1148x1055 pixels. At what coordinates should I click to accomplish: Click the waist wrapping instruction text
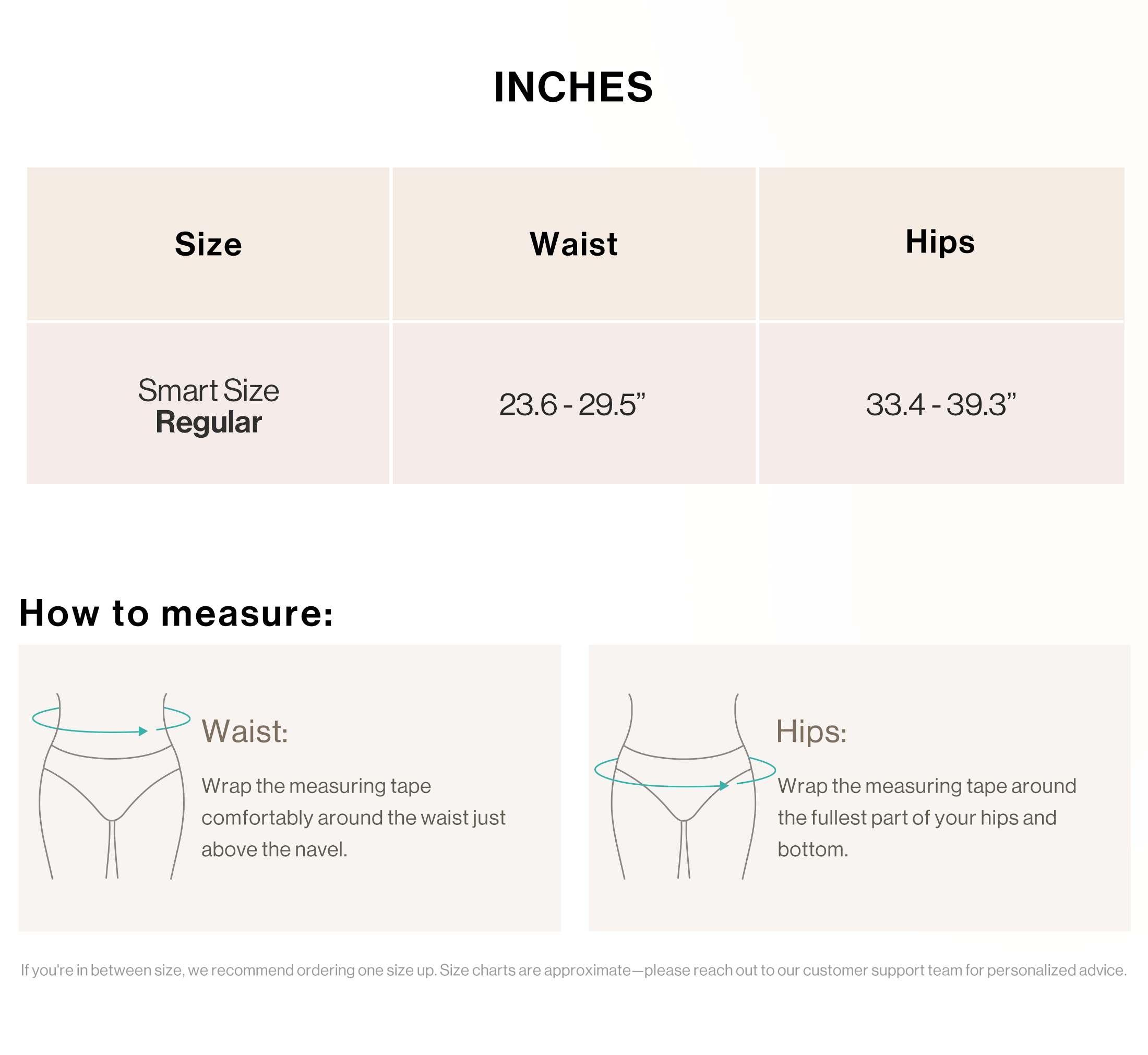pos(353,818)
